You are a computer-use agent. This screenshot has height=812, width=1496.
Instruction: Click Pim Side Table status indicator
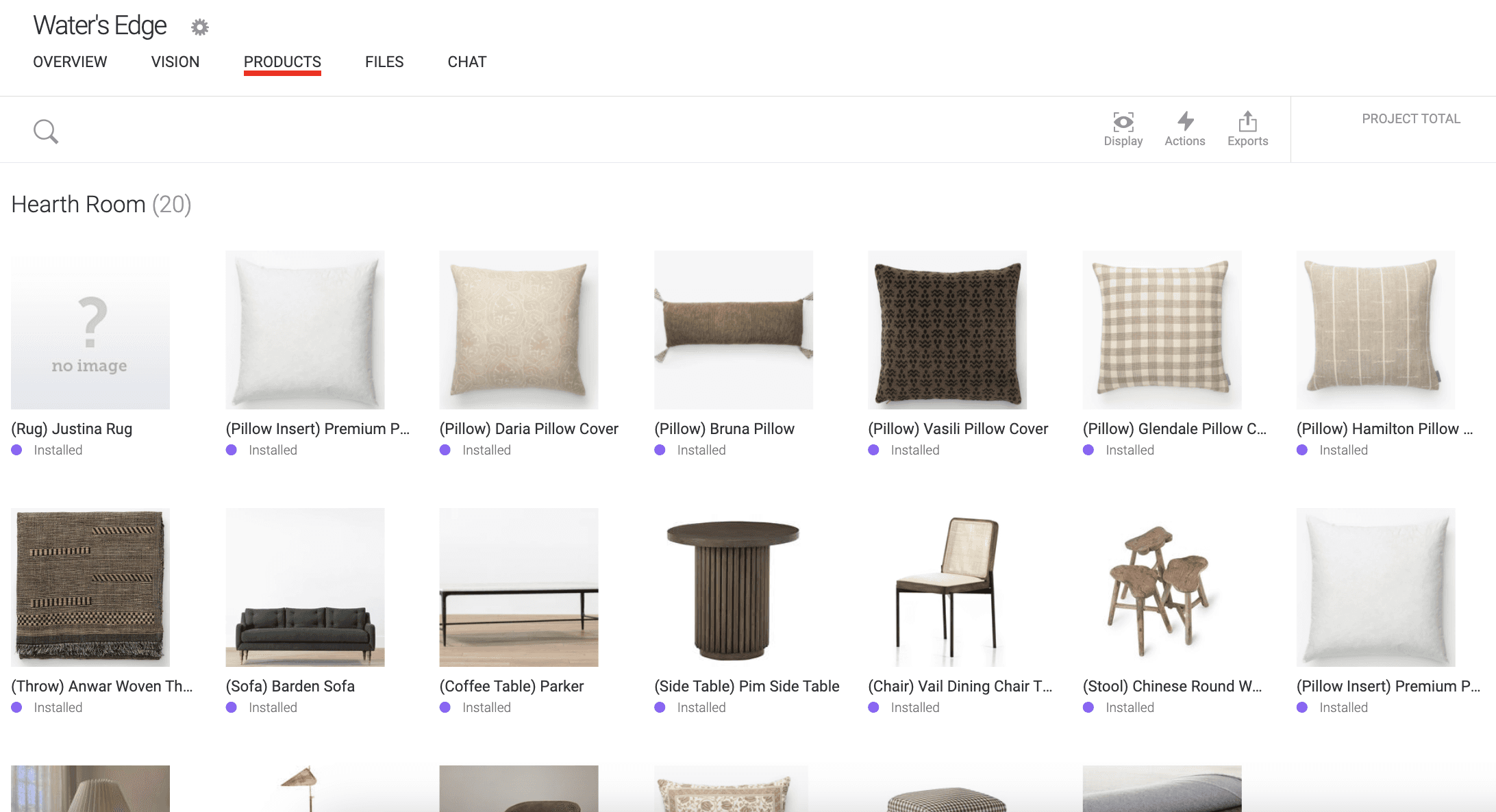tap(660, 707)
